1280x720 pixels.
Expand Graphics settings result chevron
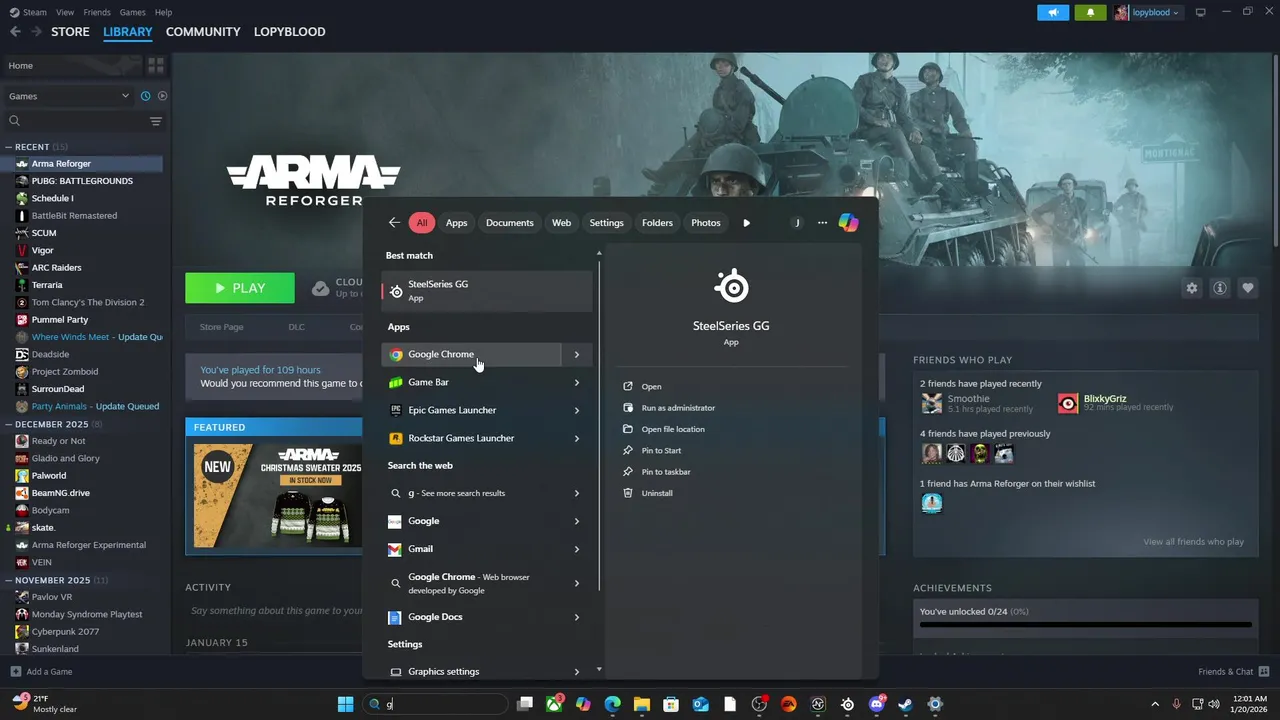[x=577, y=672]
